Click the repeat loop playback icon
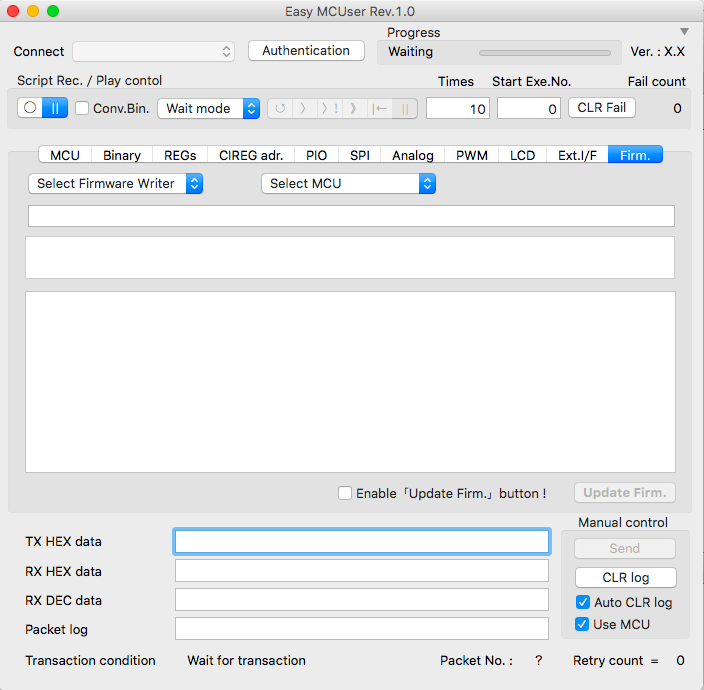The width and height of the screenshot is (704, 690). pos(280,109)
